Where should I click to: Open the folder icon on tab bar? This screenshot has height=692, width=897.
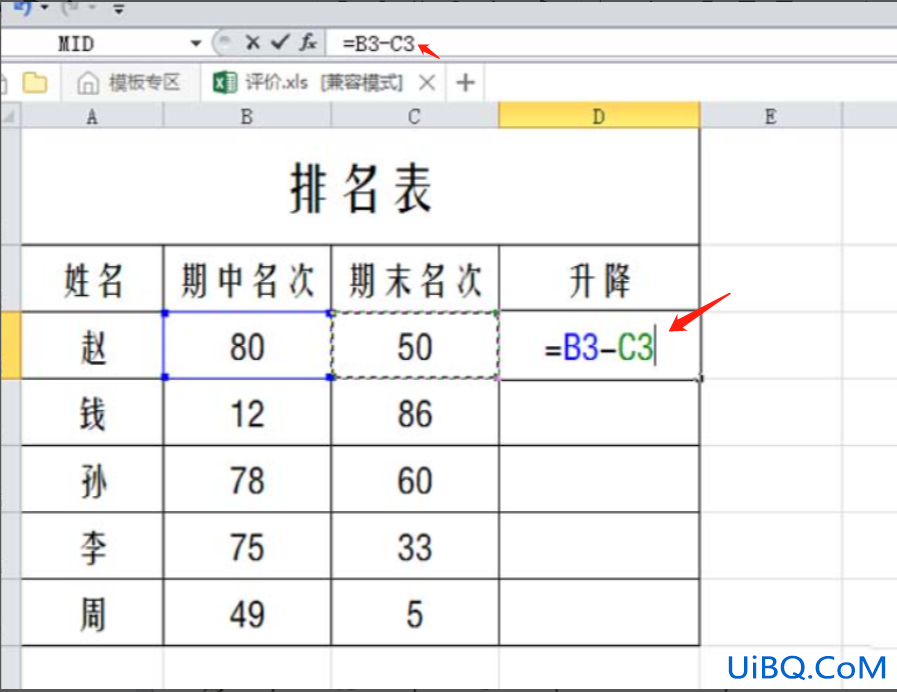[x=34, y=82]
